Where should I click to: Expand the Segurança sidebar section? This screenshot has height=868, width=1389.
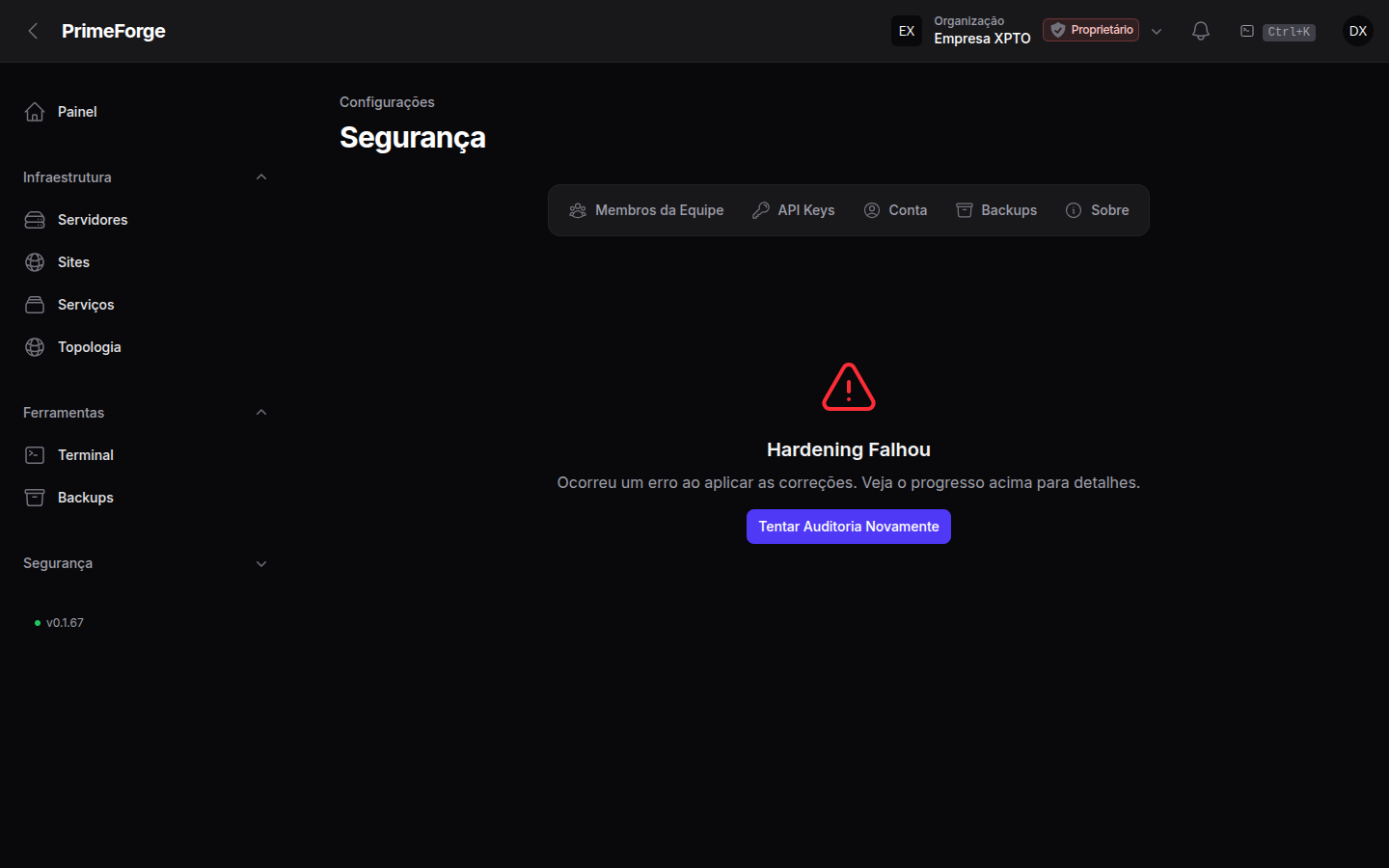(x=145, y=563)
